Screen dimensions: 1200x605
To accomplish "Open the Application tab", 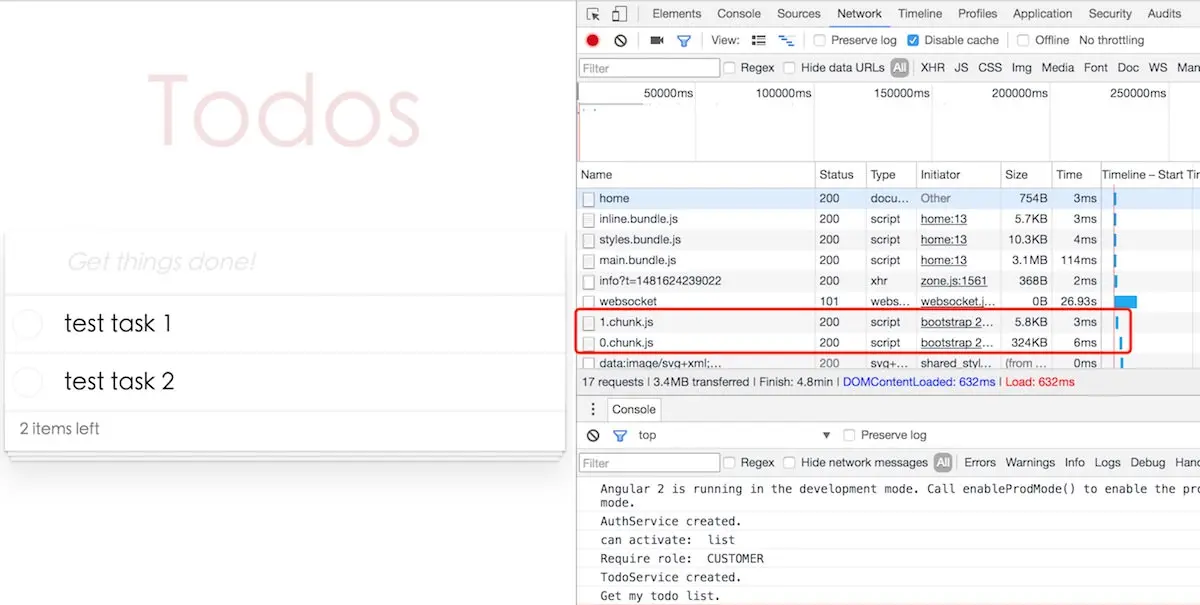I will tap(1043, 14).
